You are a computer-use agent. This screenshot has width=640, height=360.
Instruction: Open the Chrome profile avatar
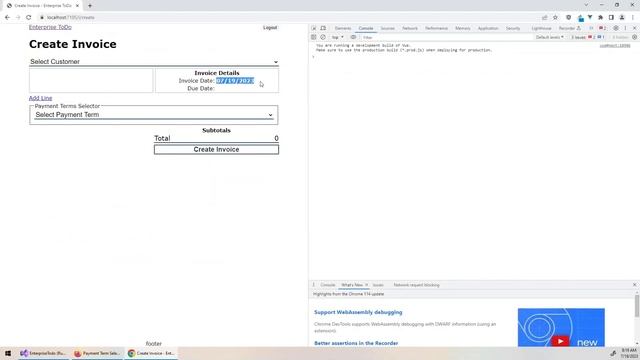(x=622, y=18)
